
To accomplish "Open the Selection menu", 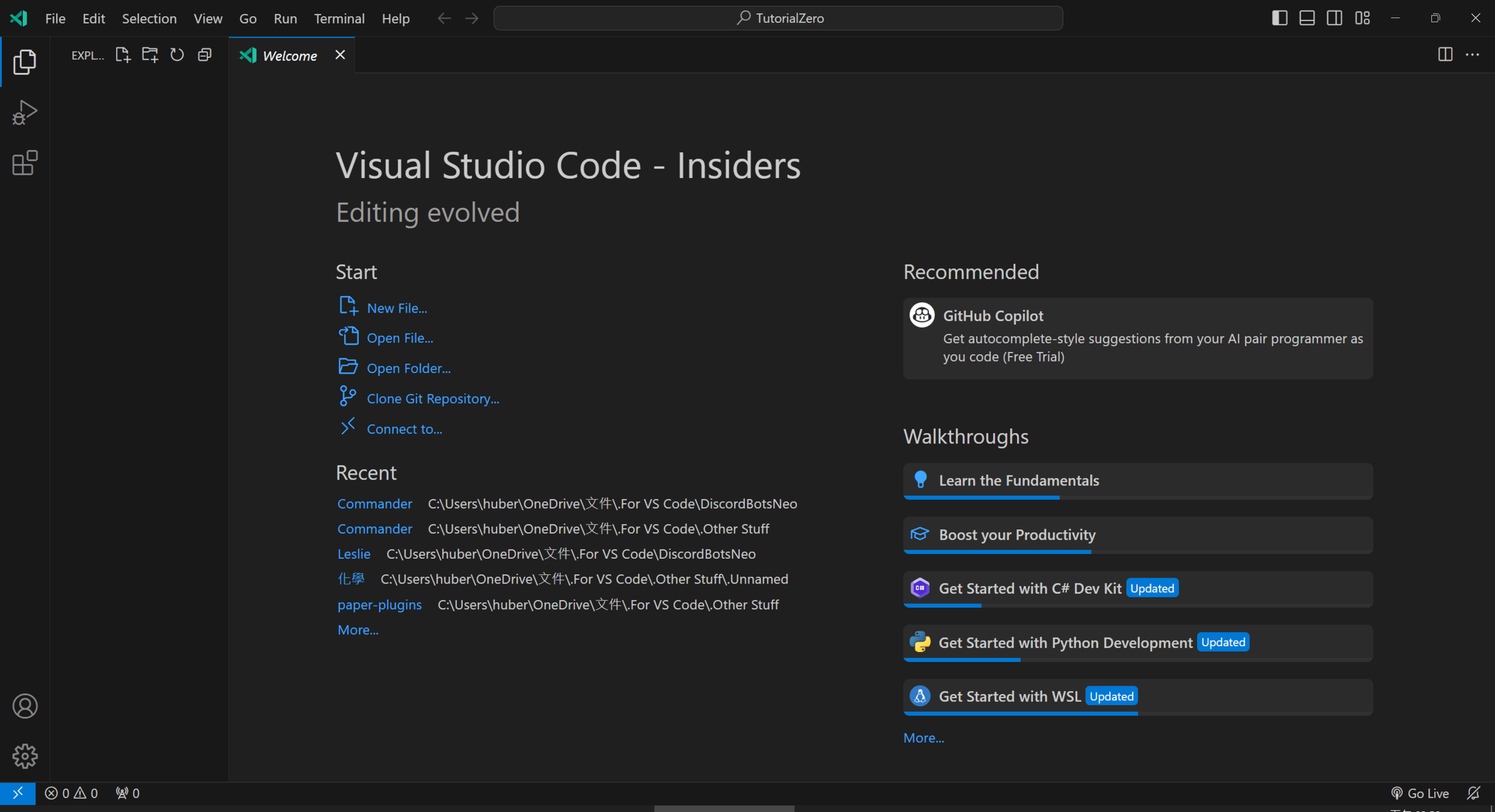I will tap(149, 18).
